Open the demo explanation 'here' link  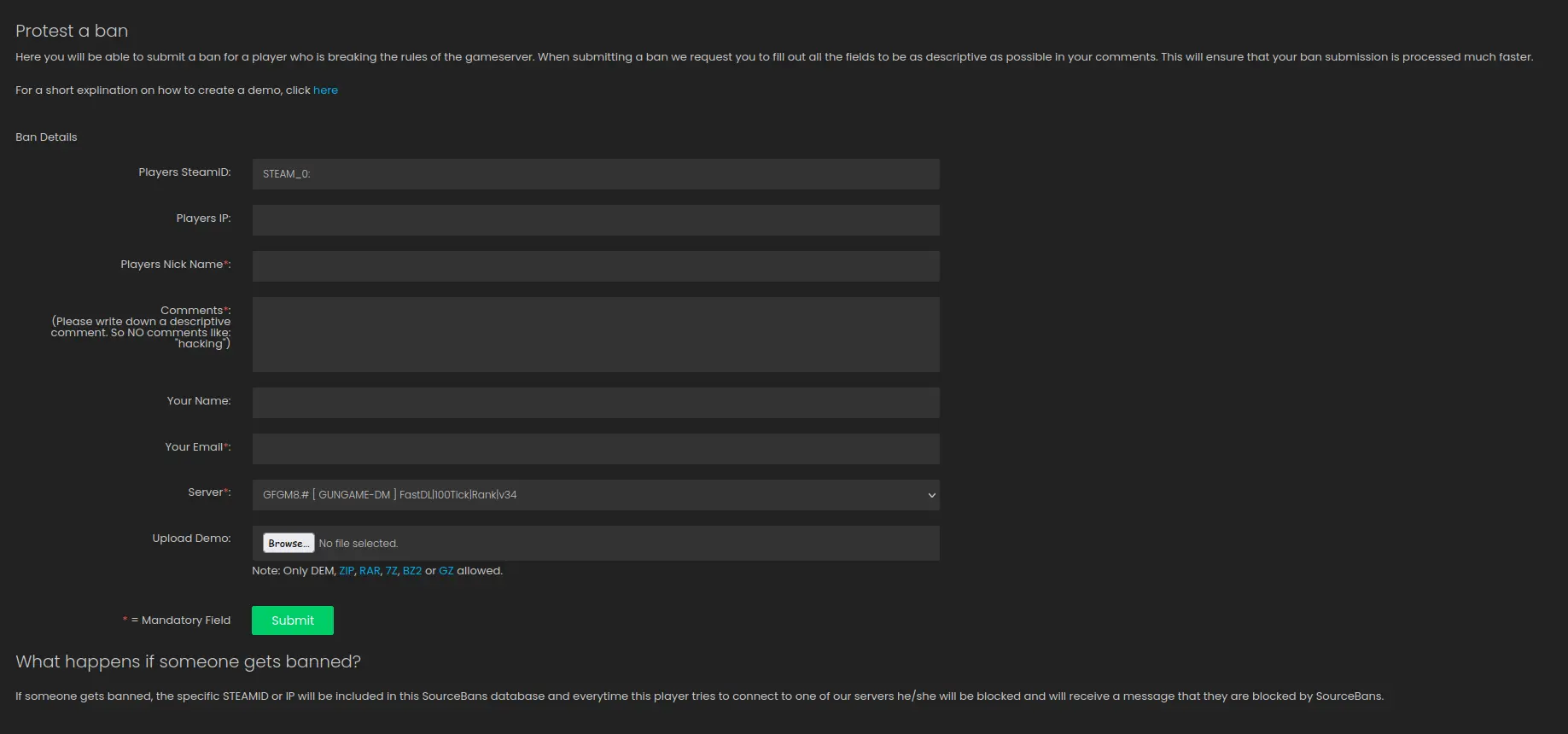[325, 90]
